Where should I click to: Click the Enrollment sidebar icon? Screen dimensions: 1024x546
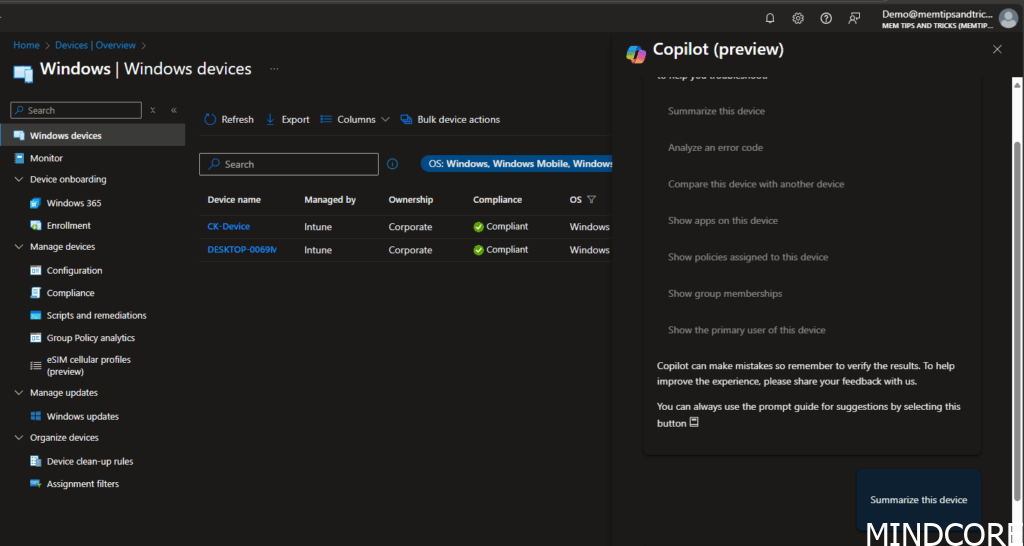(36, 225)
